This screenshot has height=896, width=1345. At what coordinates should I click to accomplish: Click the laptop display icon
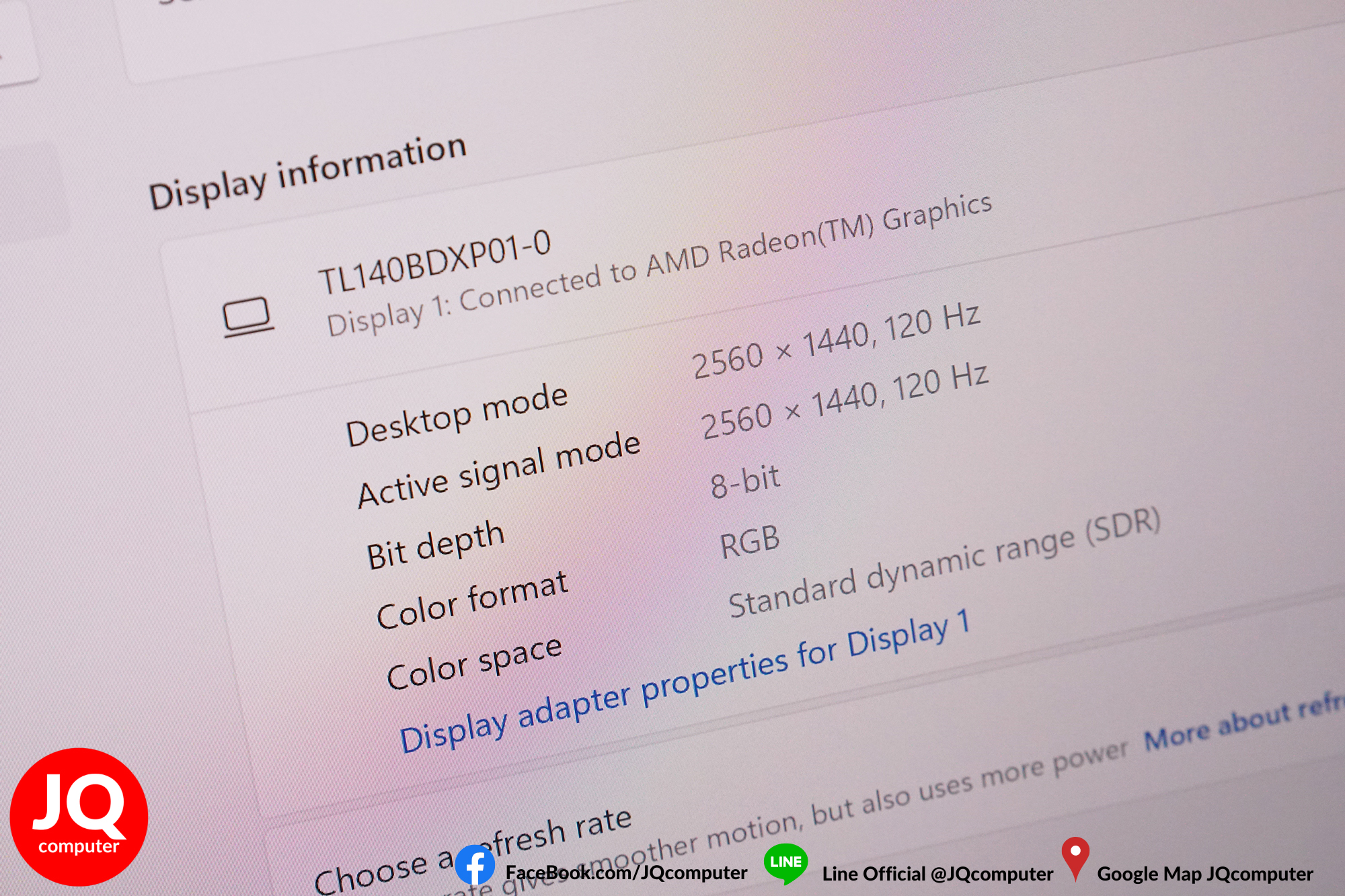click(x=248, y=317)
